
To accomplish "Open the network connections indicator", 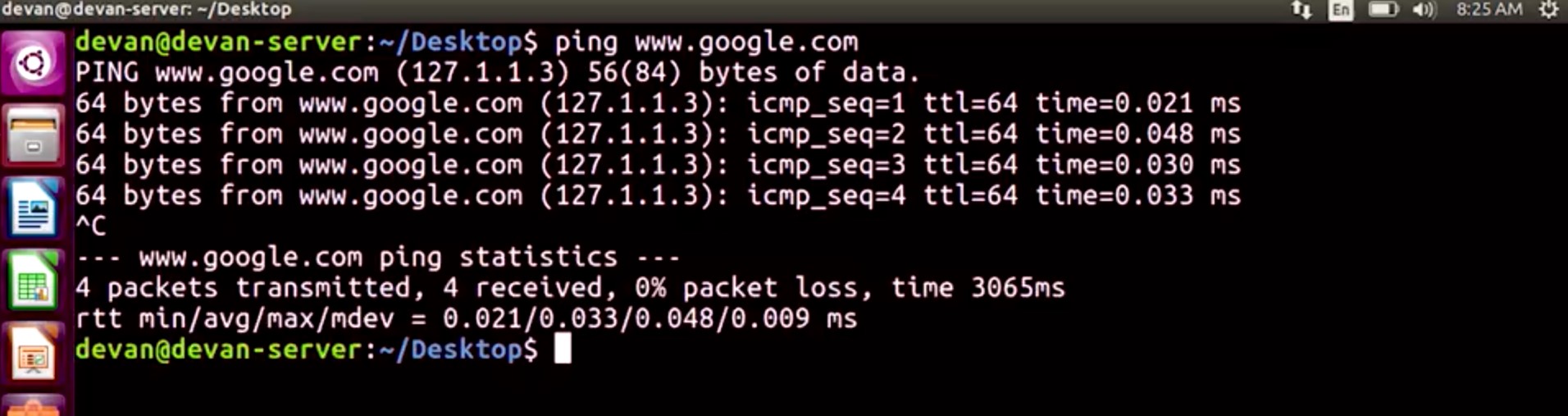I will [1301, 10].
